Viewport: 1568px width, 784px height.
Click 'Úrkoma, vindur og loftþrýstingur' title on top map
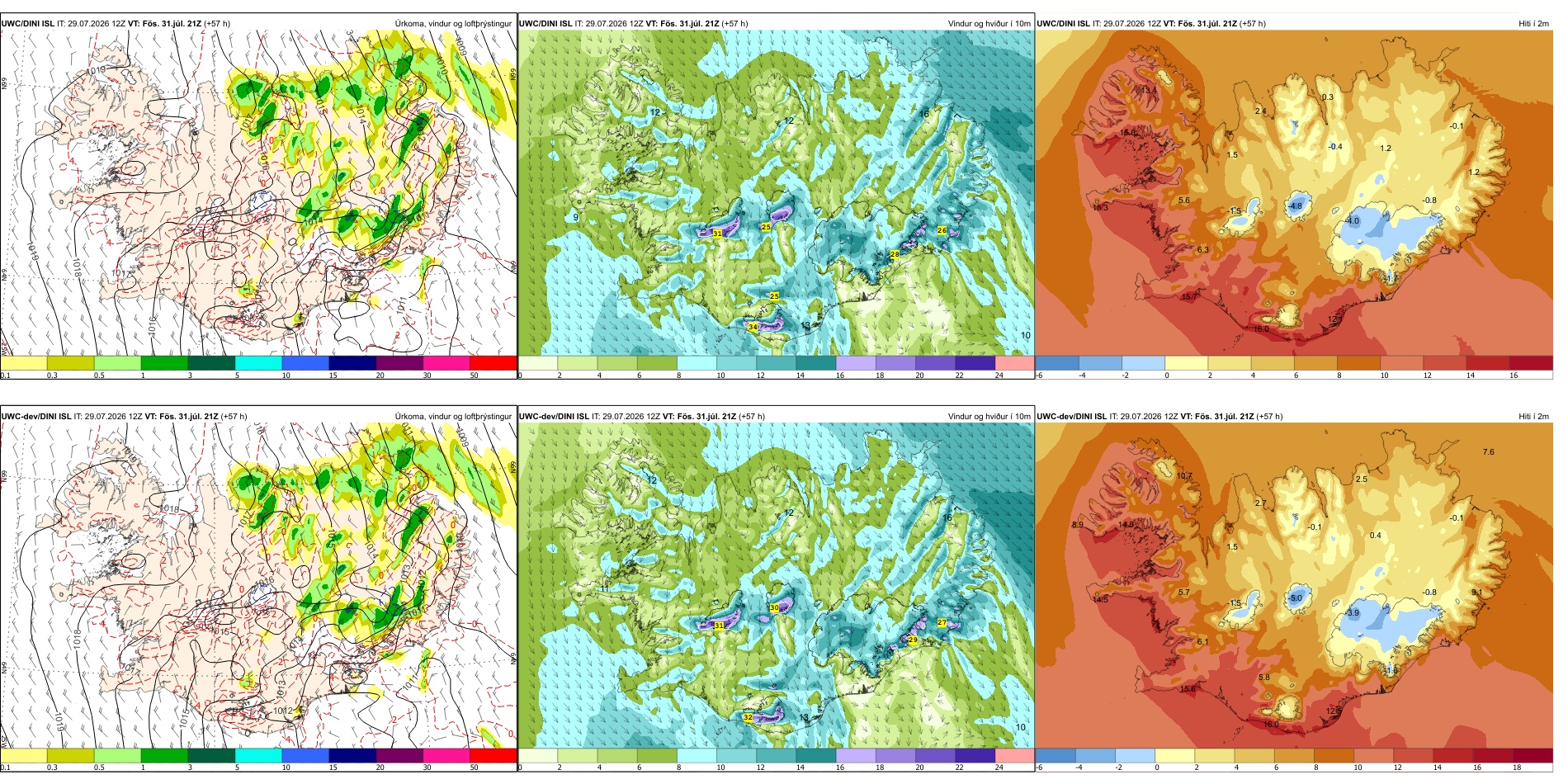pos(453,24)
